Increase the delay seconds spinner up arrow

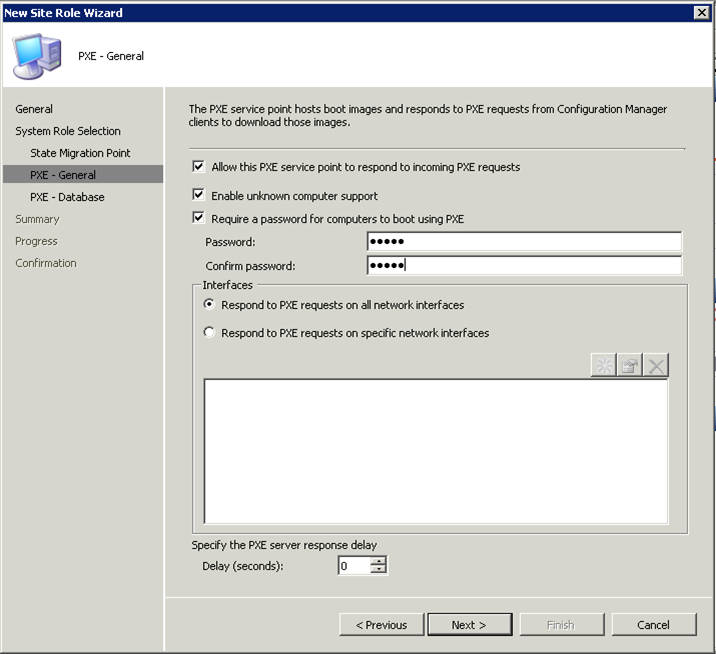[379, 561]
